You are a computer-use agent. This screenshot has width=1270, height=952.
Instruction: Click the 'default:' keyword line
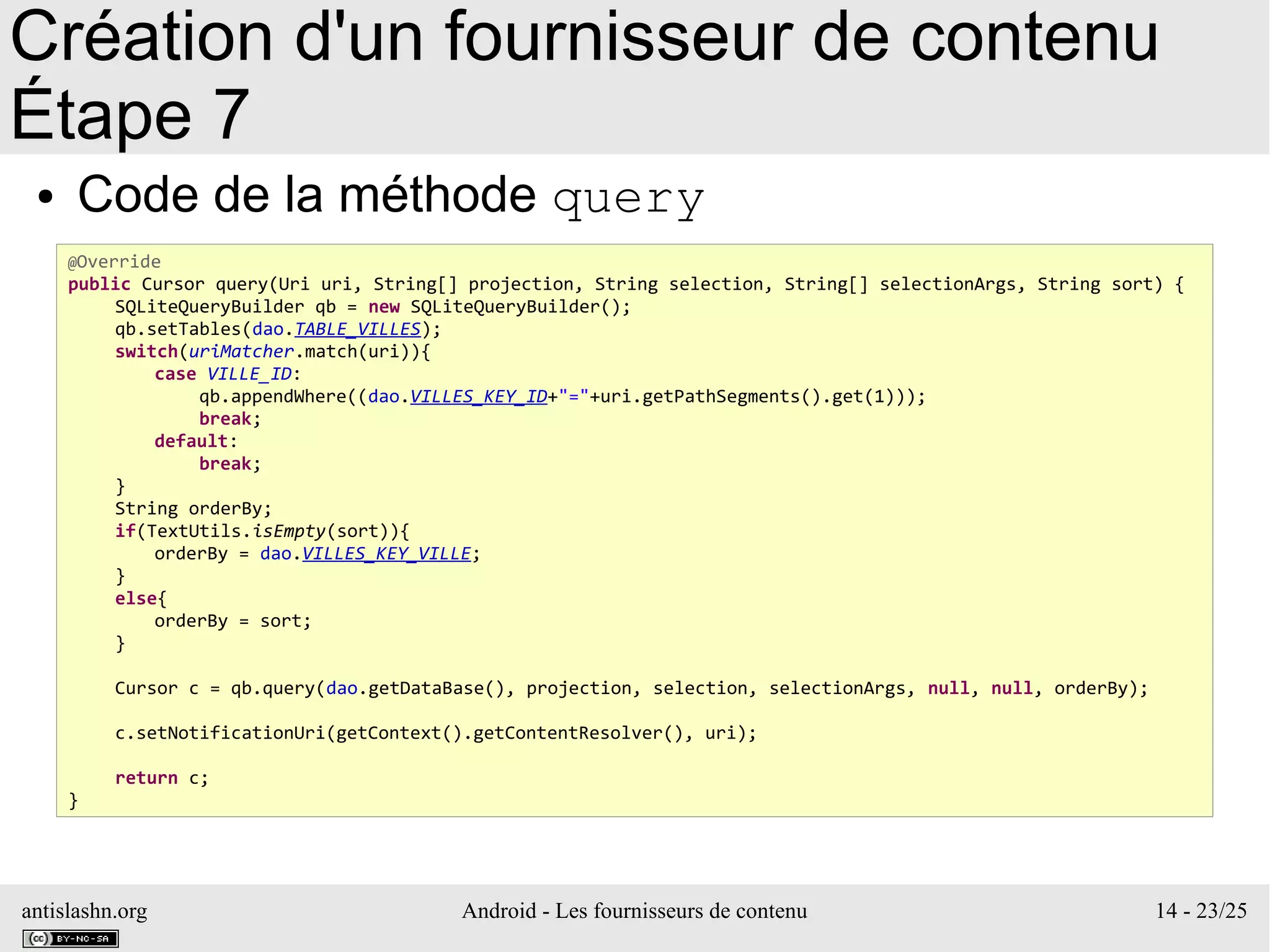pyautogui.click(x=195, y=441)
